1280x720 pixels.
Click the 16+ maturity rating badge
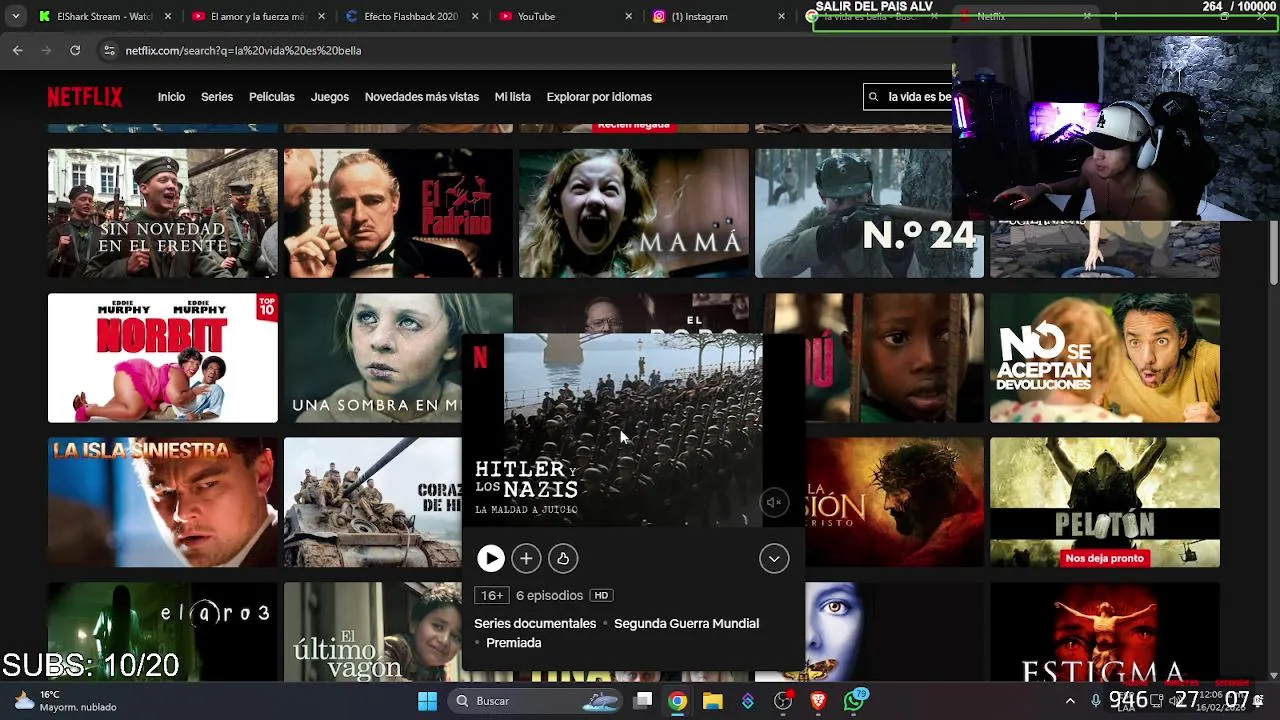(x=492, y=595)
